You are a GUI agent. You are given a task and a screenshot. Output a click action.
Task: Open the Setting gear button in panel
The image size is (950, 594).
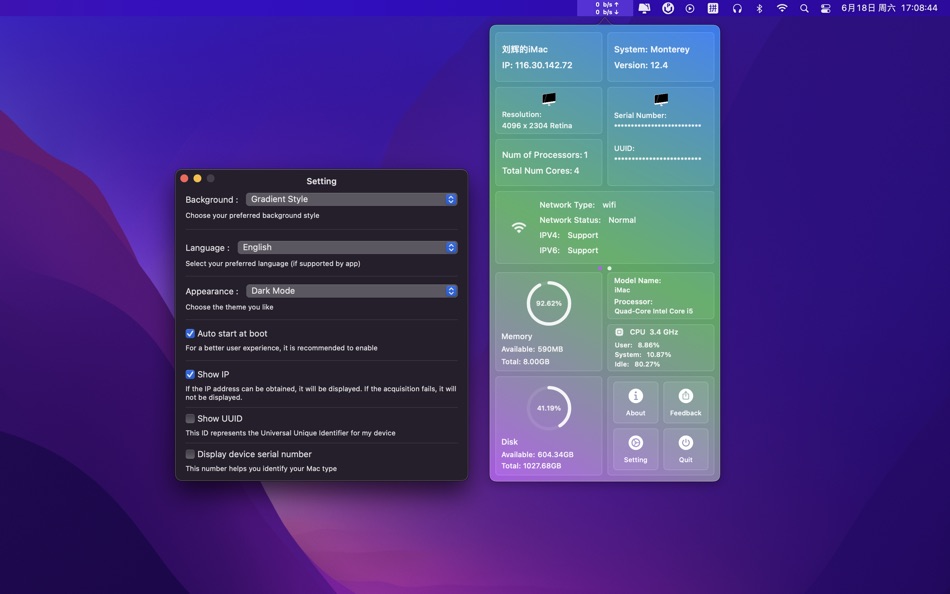[x=636, y=449]
